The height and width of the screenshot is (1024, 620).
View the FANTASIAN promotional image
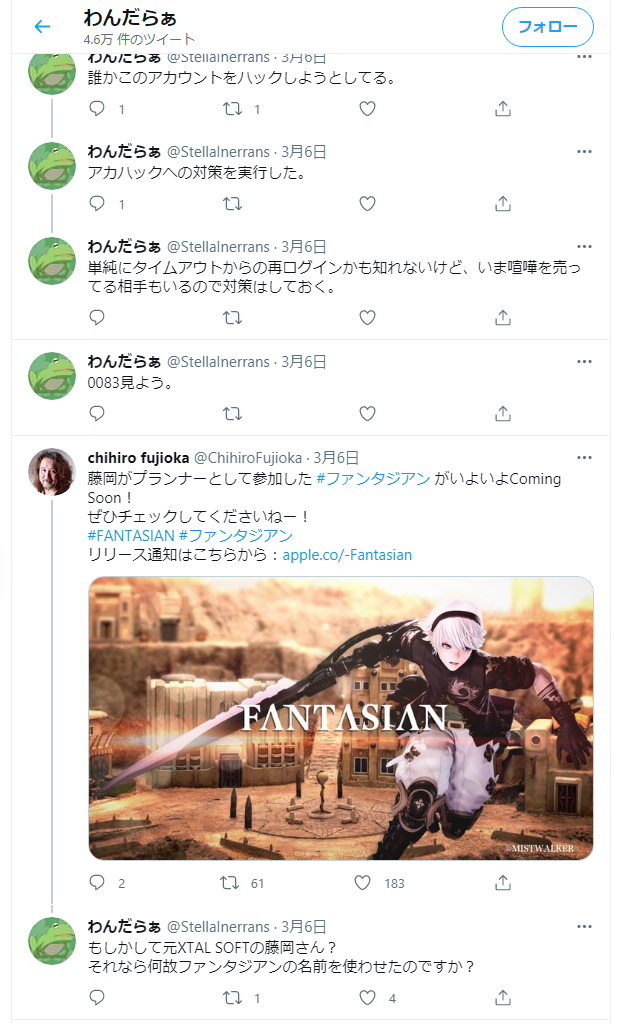click(340, 718)
